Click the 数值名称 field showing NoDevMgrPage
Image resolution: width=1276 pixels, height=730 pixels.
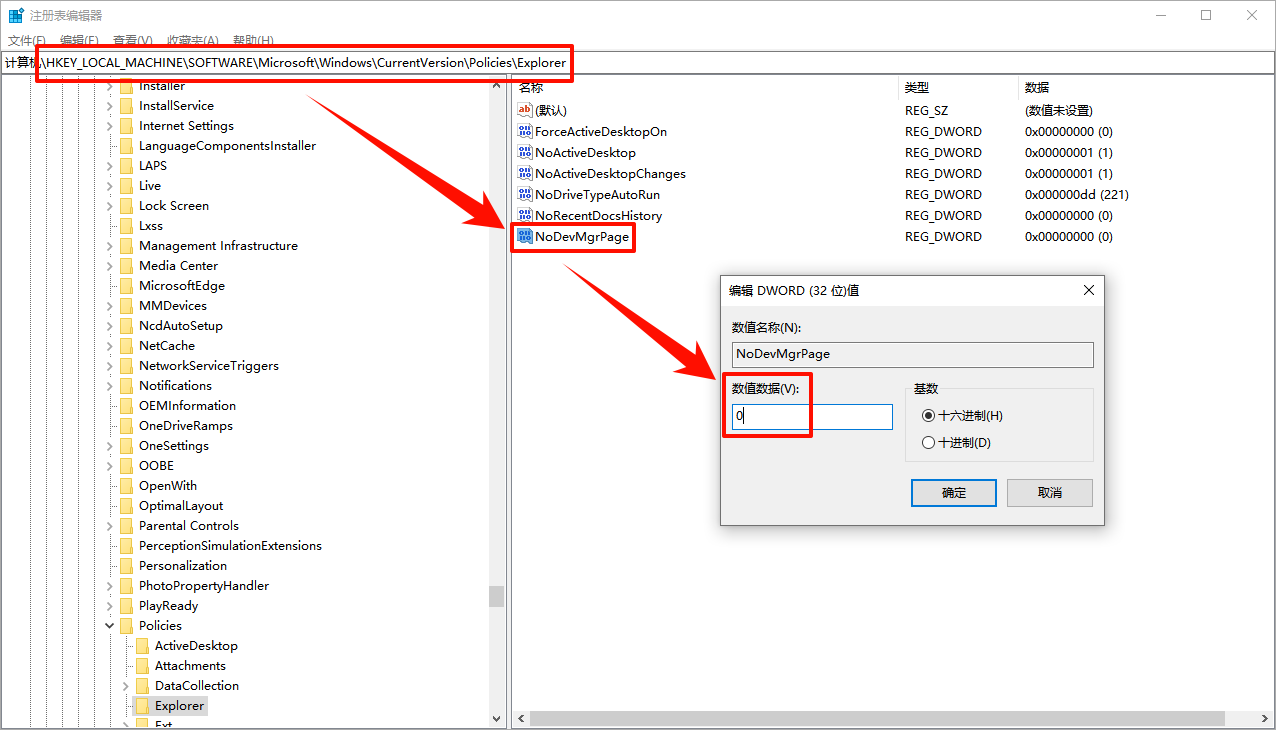pos(912,354)
